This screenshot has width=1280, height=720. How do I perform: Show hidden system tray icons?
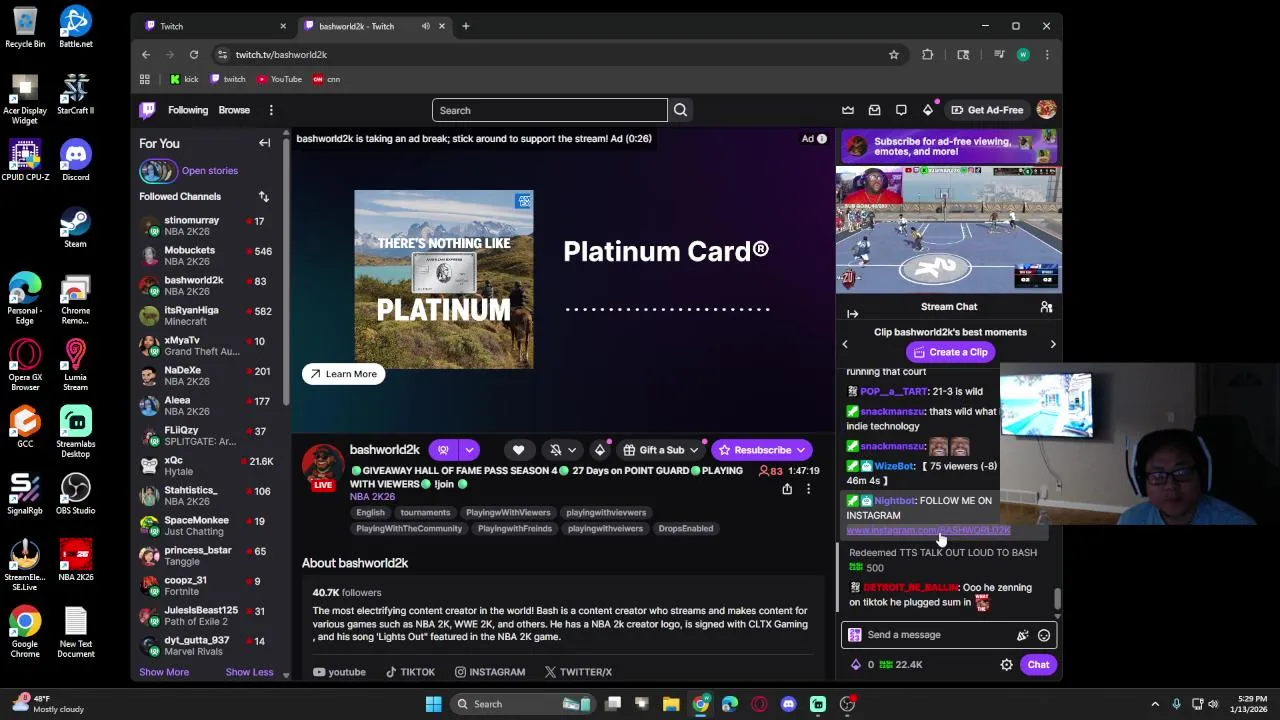pos(1155,704)
